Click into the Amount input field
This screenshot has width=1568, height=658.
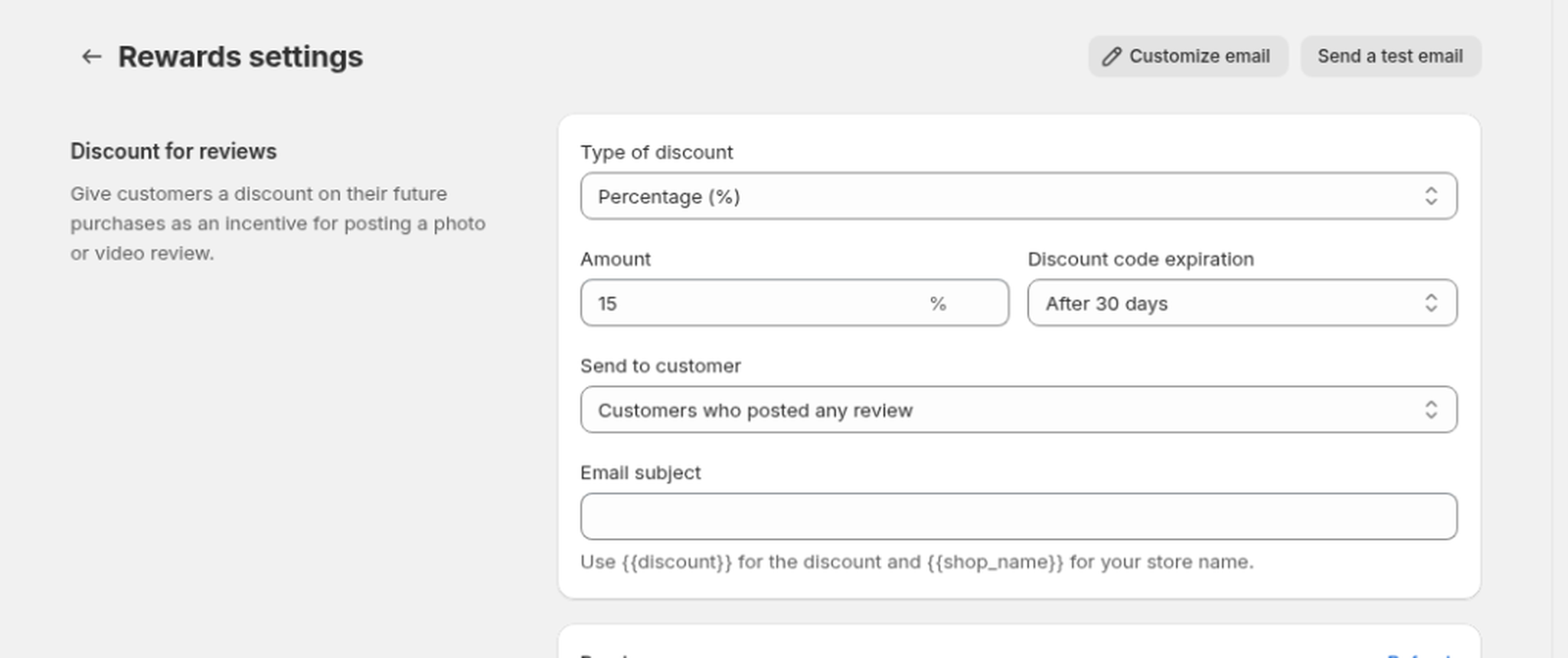click(794, 303)
